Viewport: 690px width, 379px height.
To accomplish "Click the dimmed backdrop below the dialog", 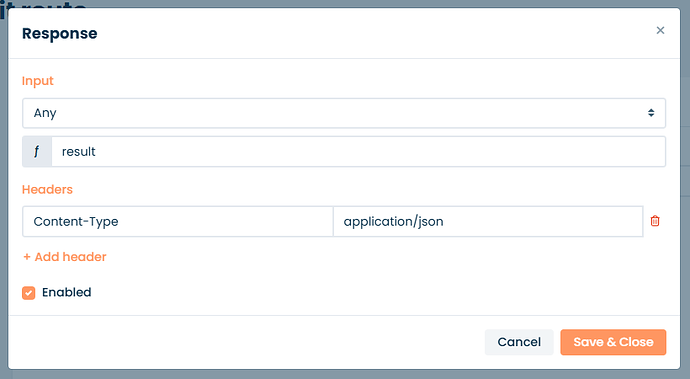I will click(x=345, y=375).
